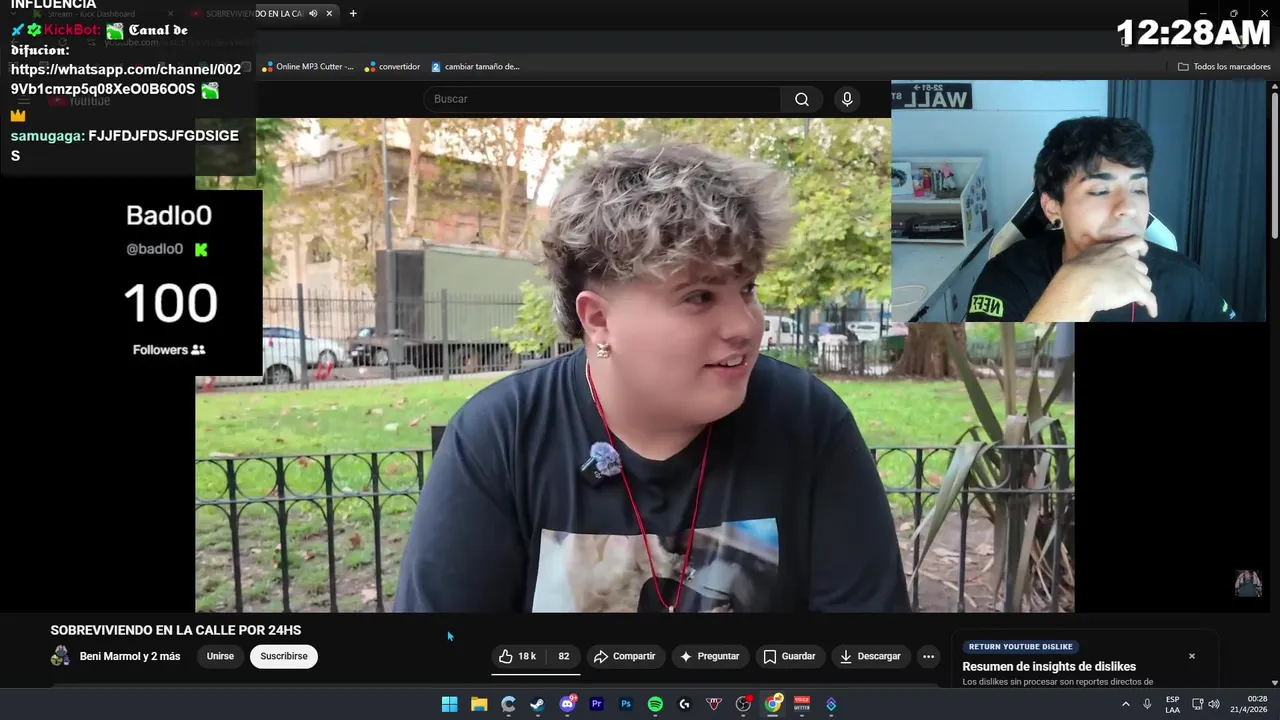Like the video with 18 k thumbs-up
The image size is (1280, 720).
520,656
